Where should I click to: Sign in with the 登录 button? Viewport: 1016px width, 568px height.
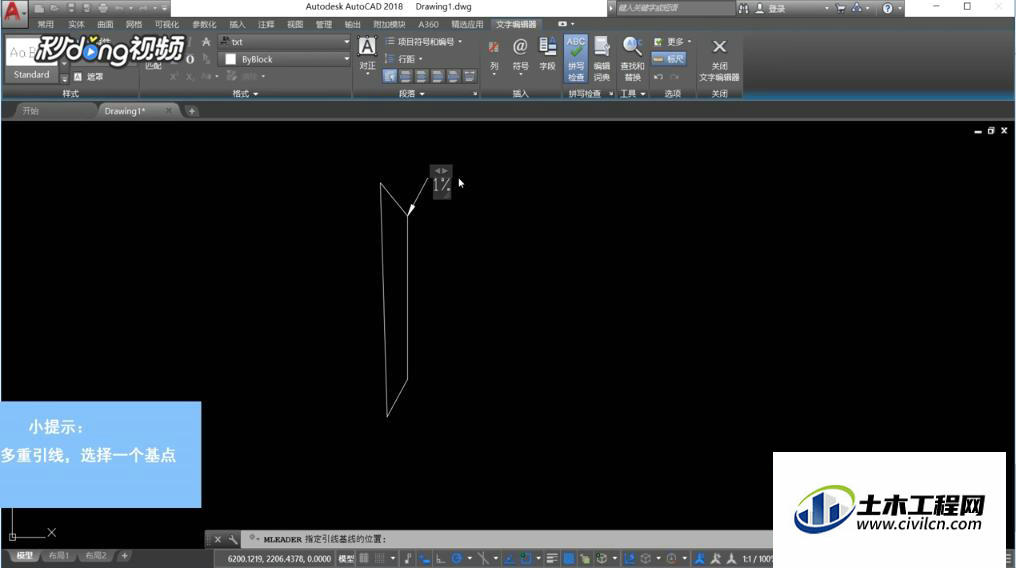pyautogui.click(x=771, y=8)
